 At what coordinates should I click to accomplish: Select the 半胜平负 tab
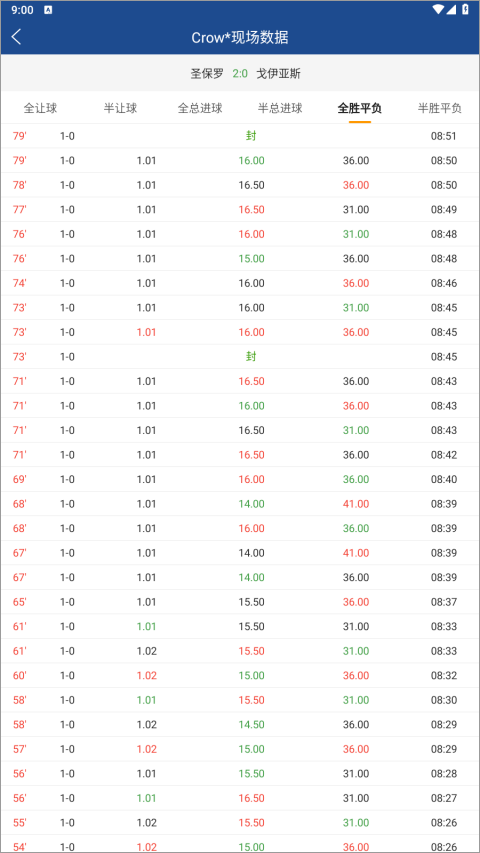(440, 108)
